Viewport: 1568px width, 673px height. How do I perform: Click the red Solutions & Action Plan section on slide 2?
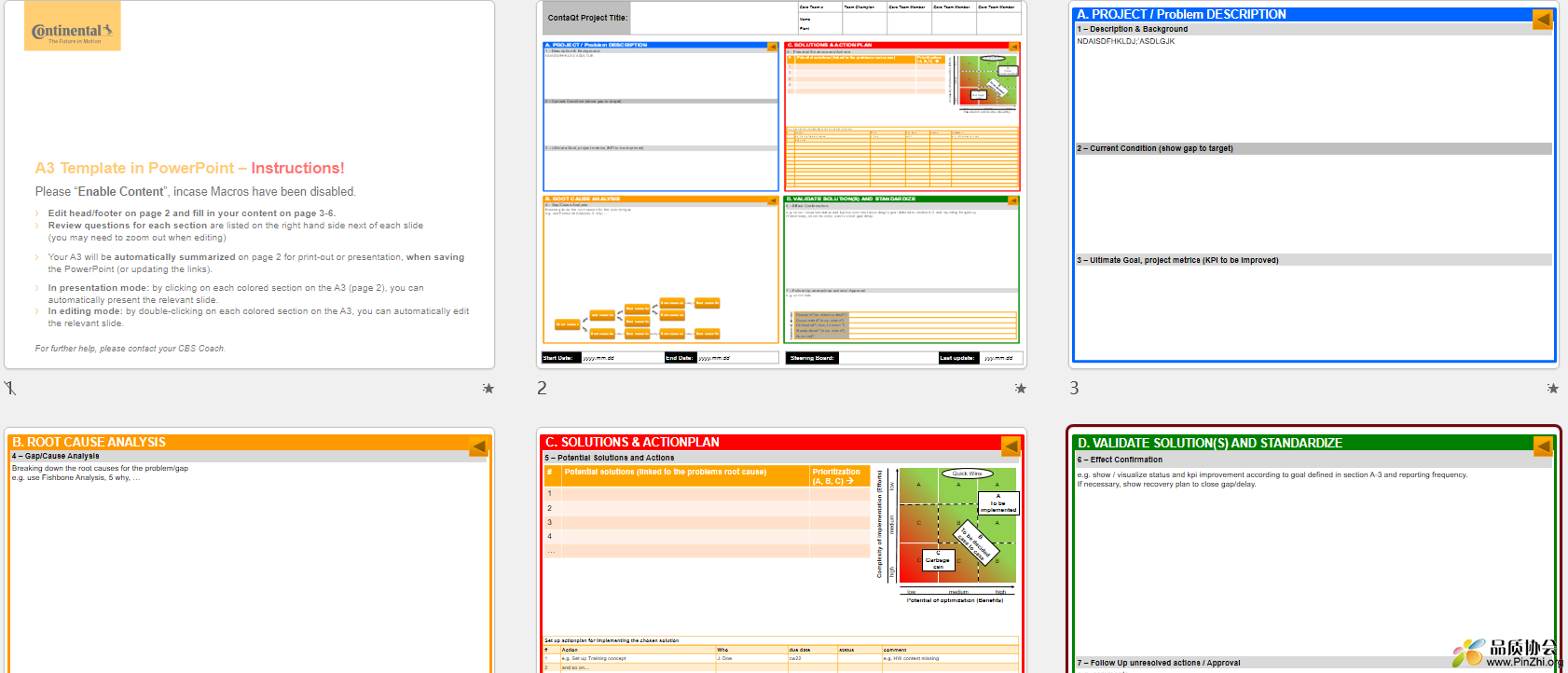(902, 117)
